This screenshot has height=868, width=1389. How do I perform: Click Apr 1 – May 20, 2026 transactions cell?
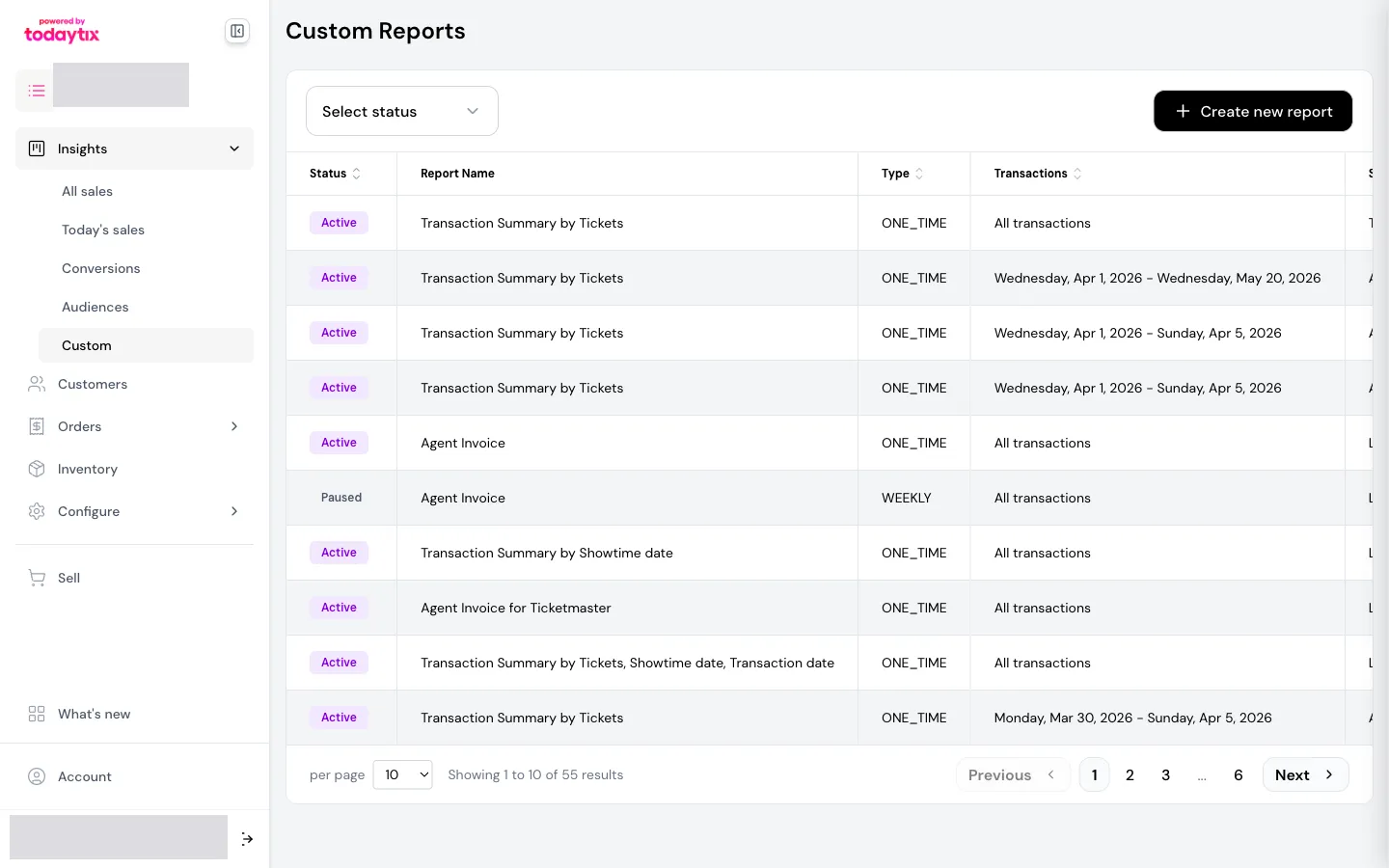point(1157,278)
